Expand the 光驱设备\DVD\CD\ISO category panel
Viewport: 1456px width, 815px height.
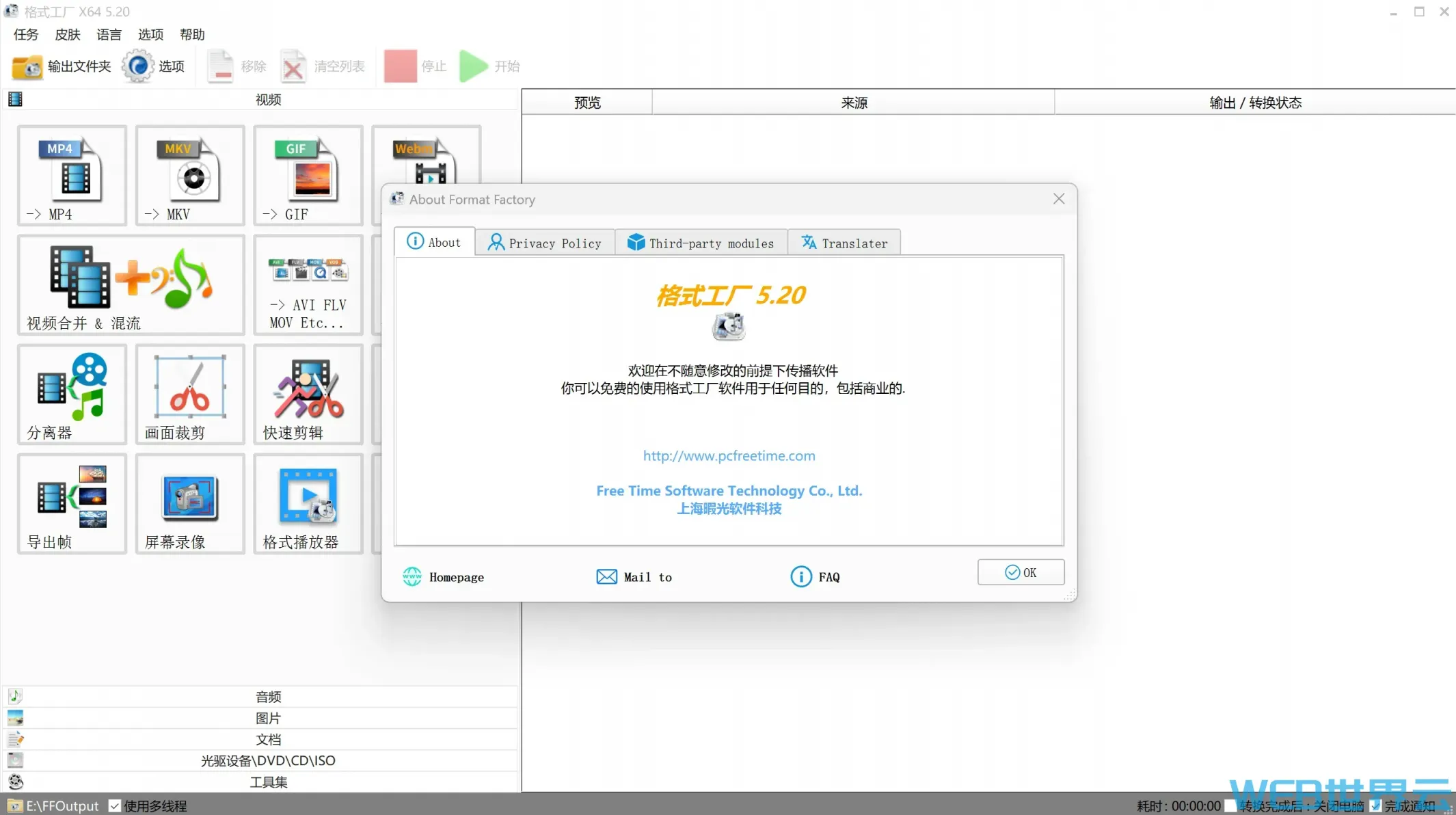point(260,760)
